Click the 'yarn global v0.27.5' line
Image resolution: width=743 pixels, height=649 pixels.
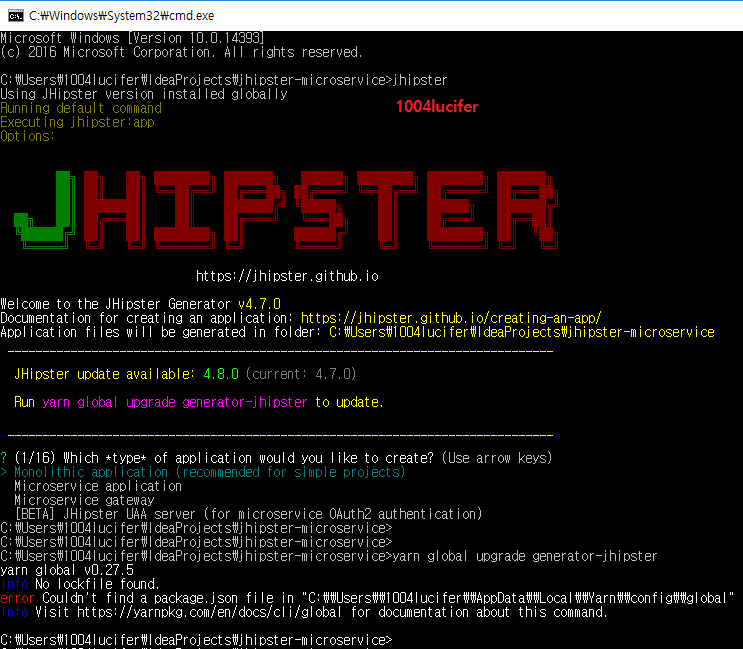pyautogui.click(x=67, y=570)
